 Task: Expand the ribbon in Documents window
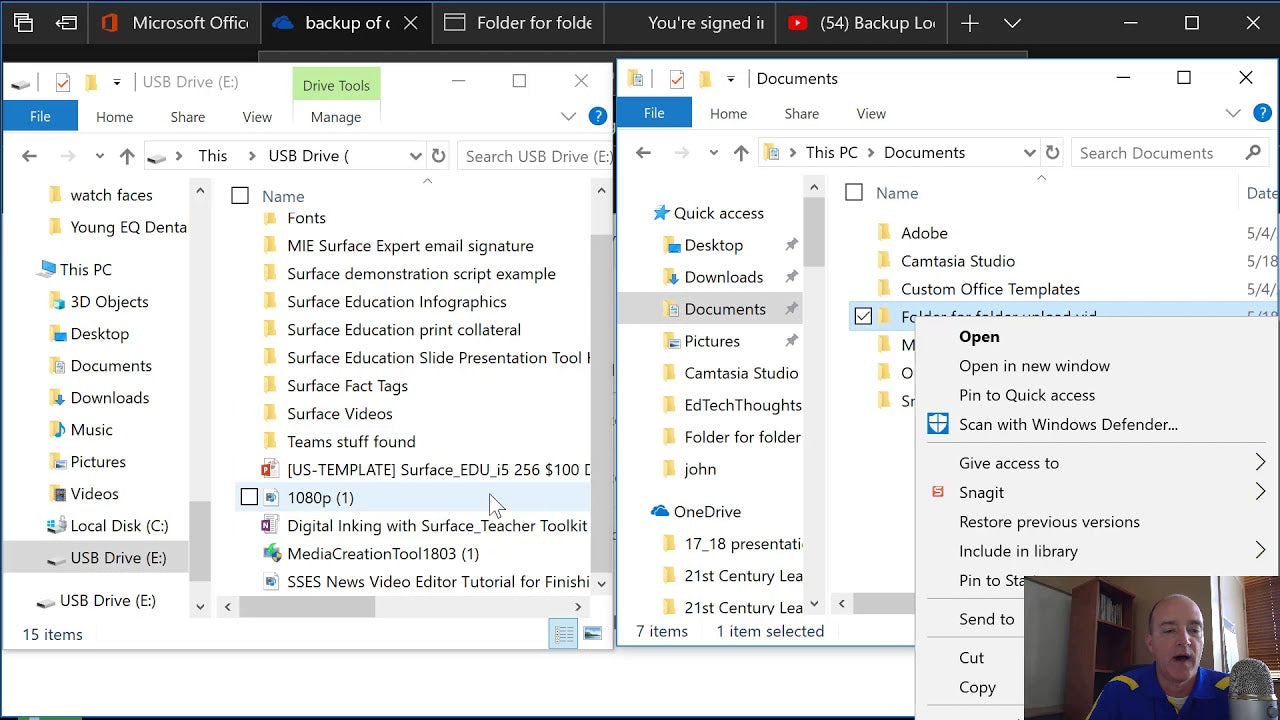coord(1233,114)
